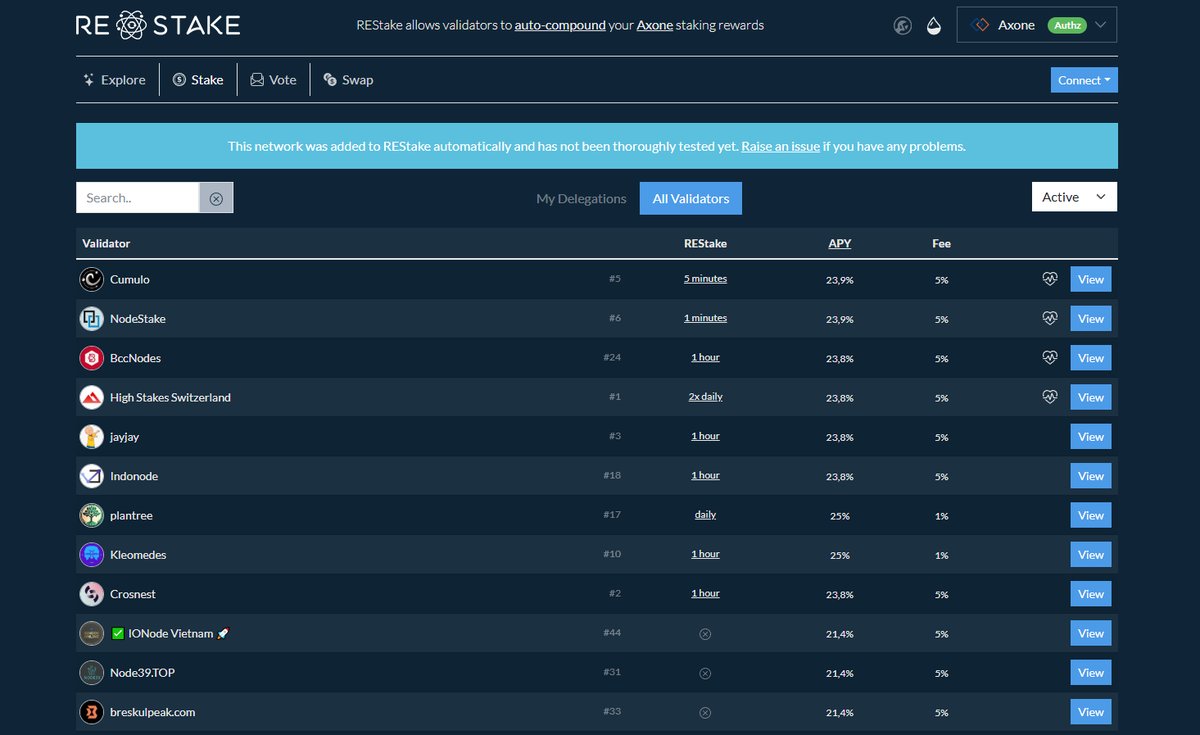This screenshot has height=735, width=1200.
Task: Switch to My Delegations
Action: pyautogui.click(x=581, y=198)
